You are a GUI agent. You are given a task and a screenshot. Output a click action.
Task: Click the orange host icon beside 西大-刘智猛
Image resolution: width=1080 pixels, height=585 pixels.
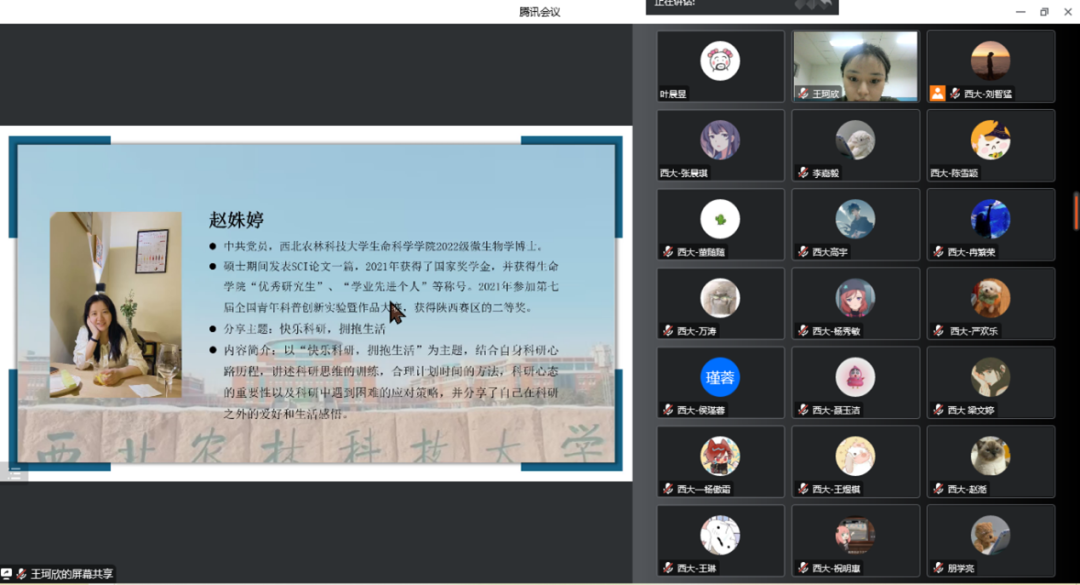tap(937, 93)
